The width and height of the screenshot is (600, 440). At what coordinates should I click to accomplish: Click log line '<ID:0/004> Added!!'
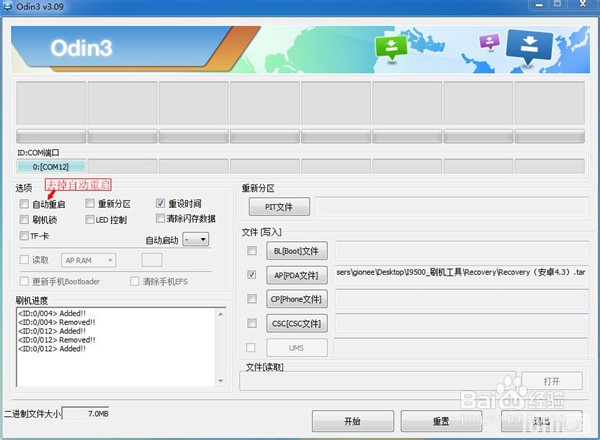click(52, 313)
